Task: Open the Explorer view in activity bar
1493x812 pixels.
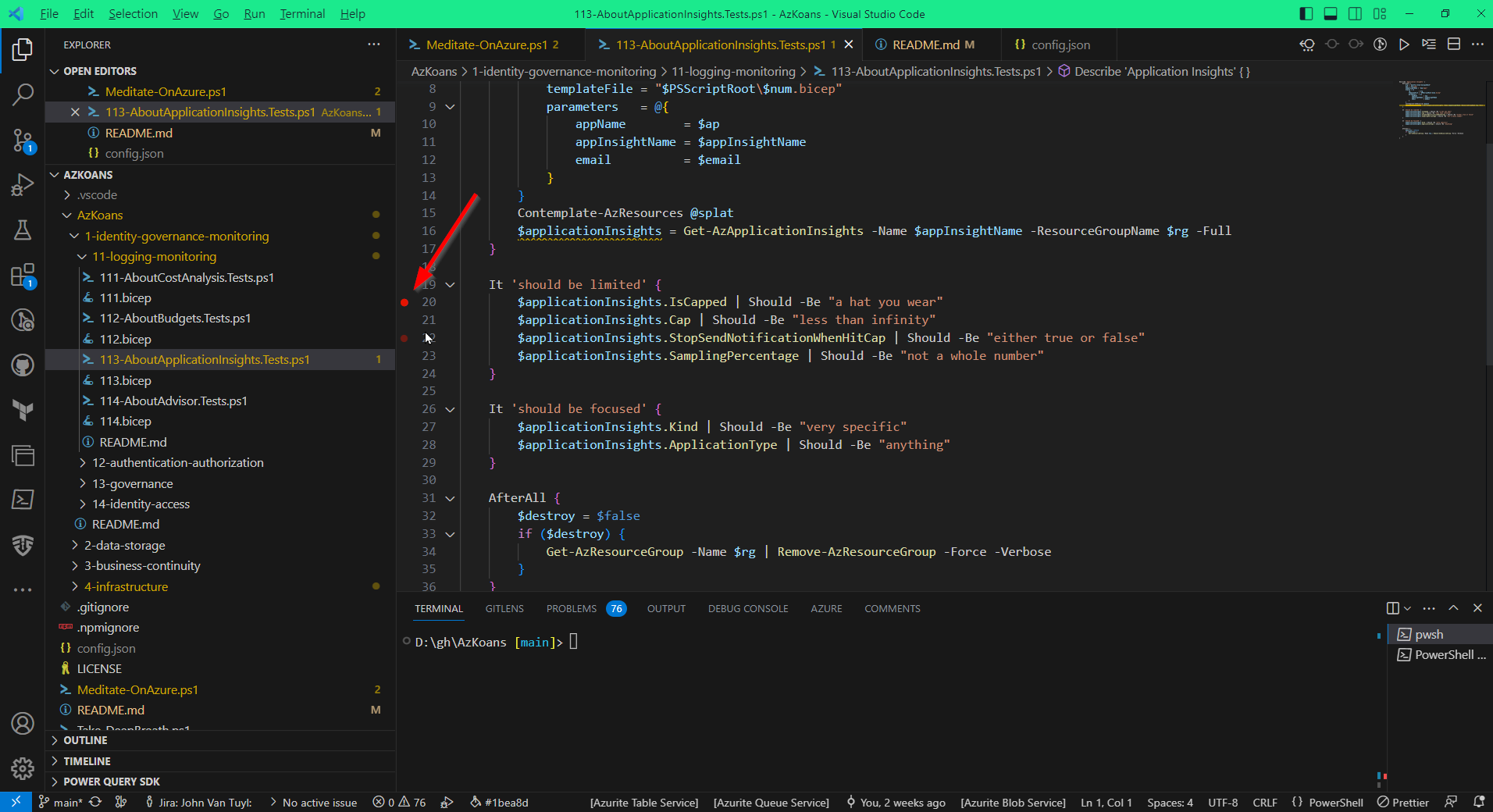Action: [x=23, y=51]
